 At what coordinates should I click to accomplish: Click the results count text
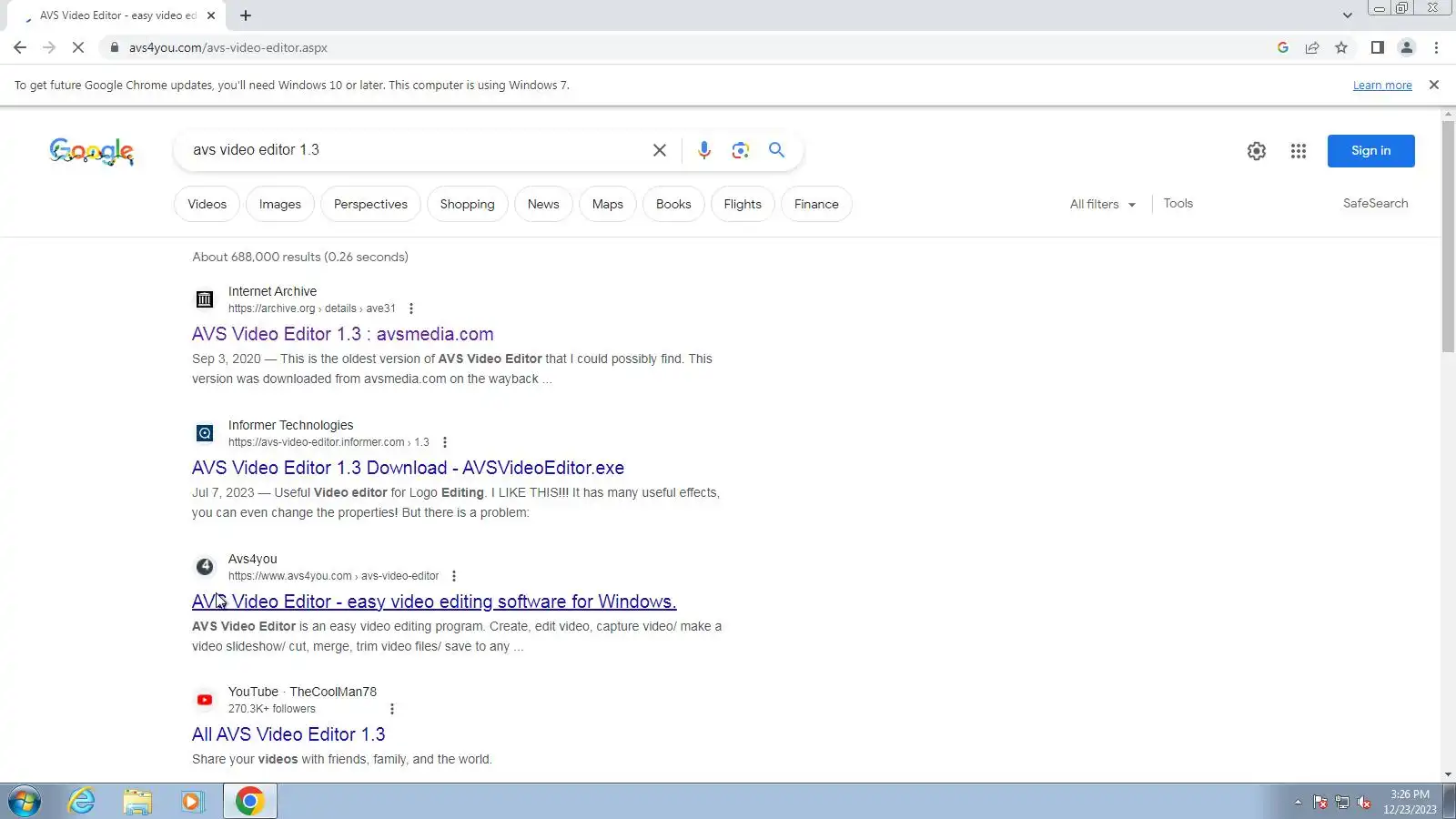300,257
